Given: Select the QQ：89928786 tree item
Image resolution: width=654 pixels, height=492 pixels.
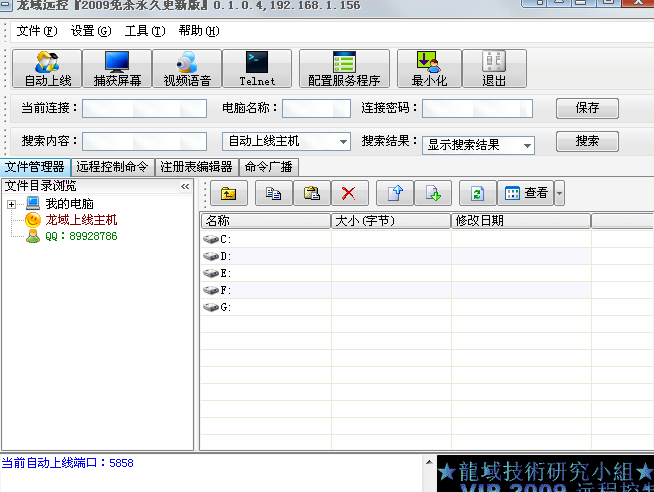Looking at the screenshot, I should [81, 236].
